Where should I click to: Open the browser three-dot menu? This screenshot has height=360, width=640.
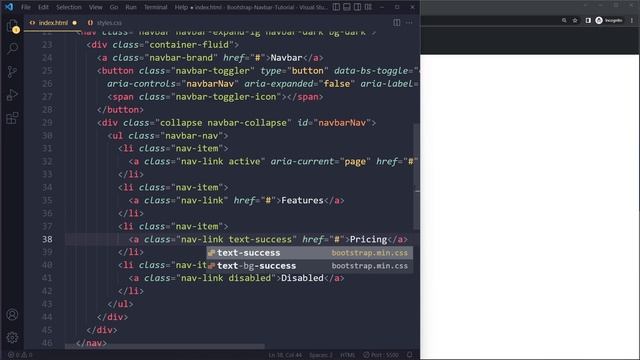tap(632, 20)
